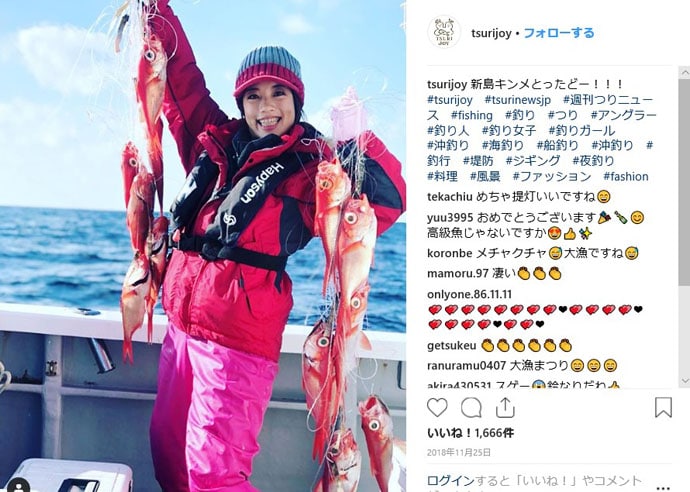Like the post with the heart icon

coord(437,408)
